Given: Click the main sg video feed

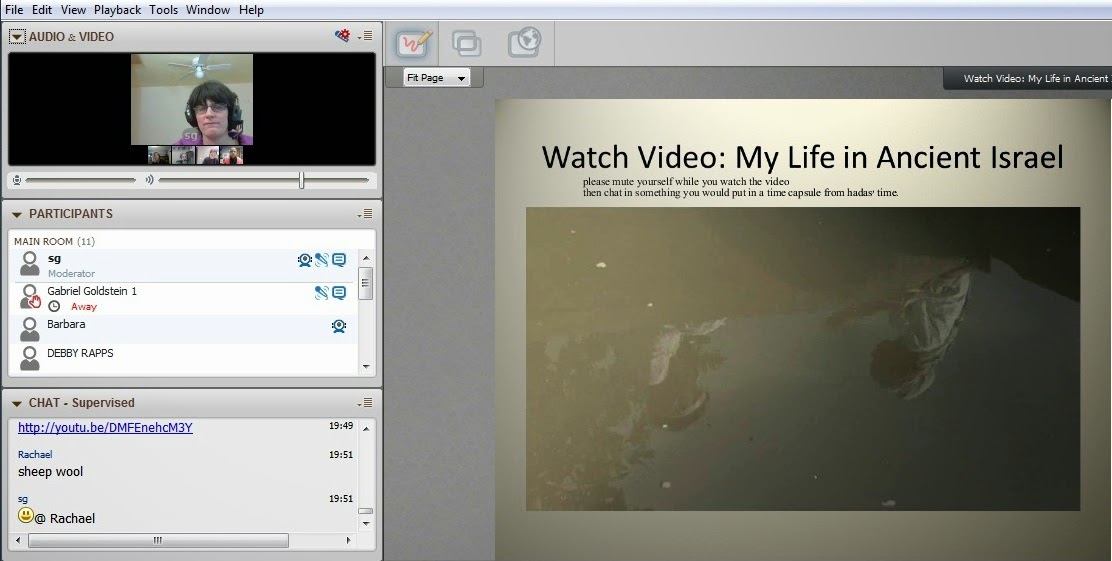Looking at the screenshot, I should click(x=191, y=99).
